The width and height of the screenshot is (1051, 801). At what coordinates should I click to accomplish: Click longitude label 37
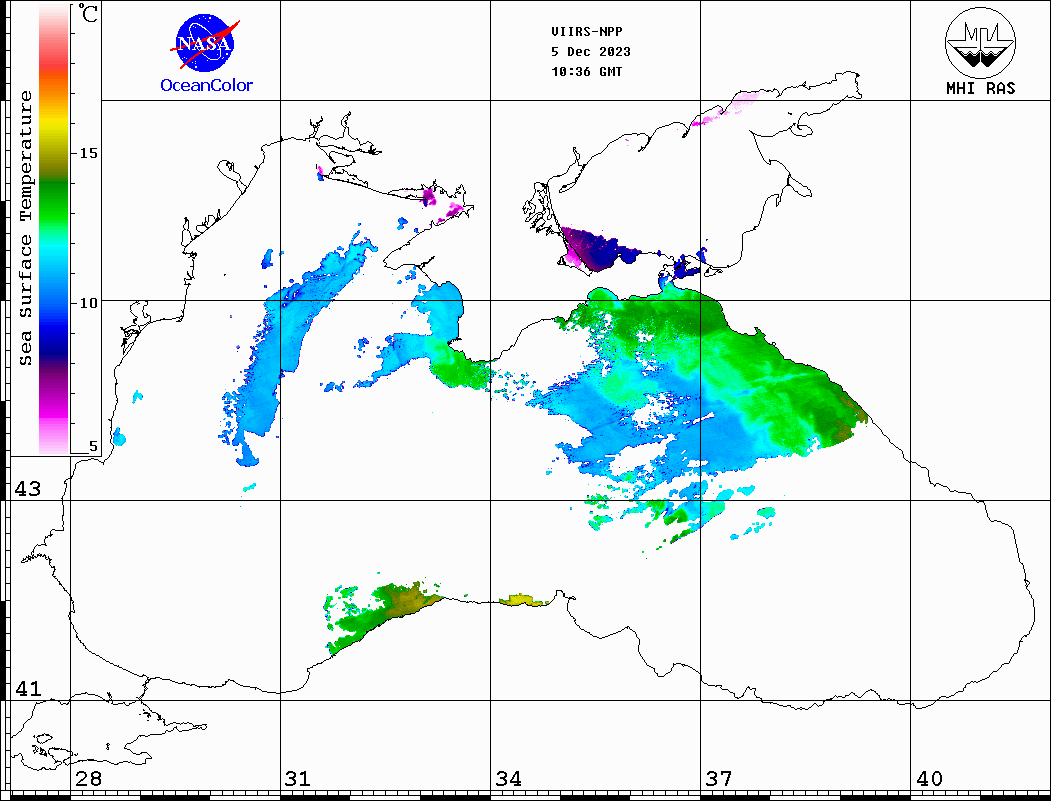[x=719, y=779]
